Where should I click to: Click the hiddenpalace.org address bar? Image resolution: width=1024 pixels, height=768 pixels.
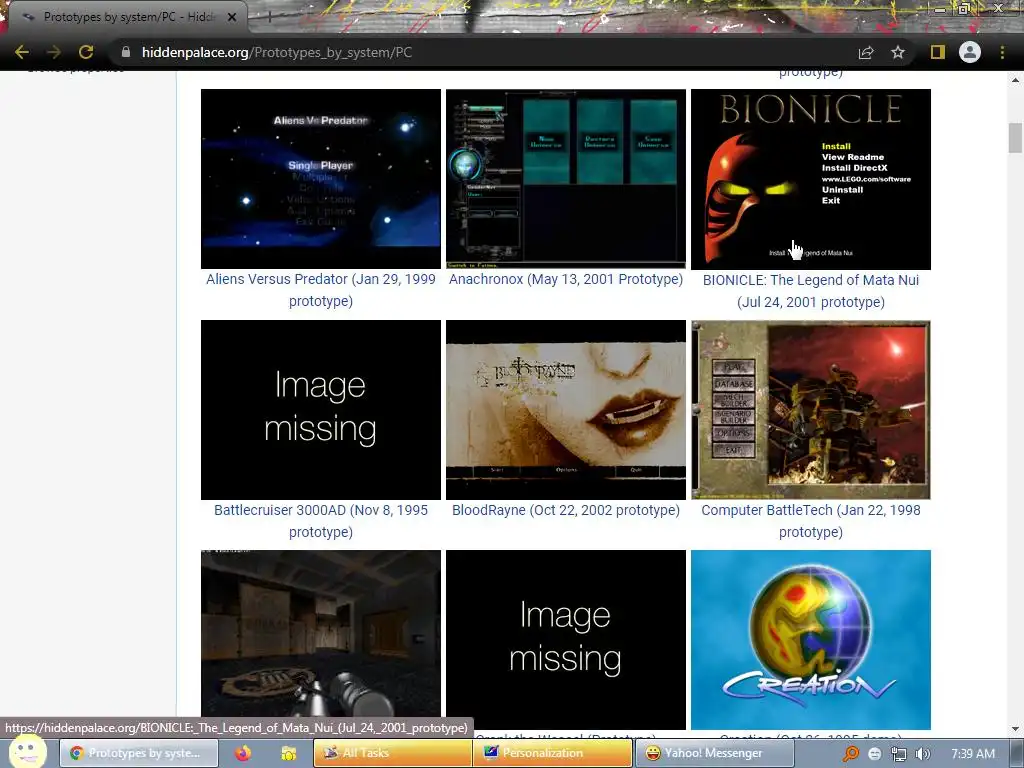pos(483,52)
